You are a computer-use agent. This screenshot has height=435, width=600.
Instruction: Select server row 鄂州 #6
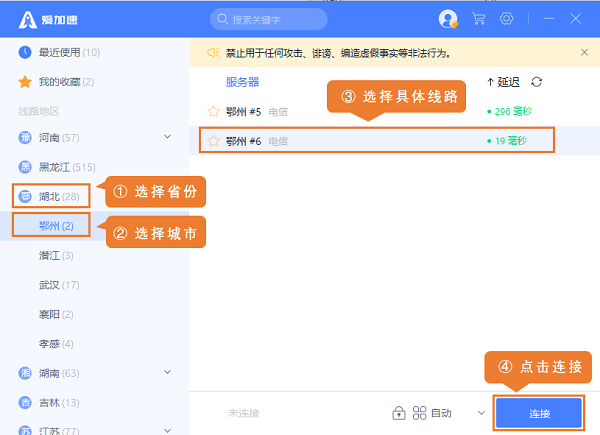[394, 141]
